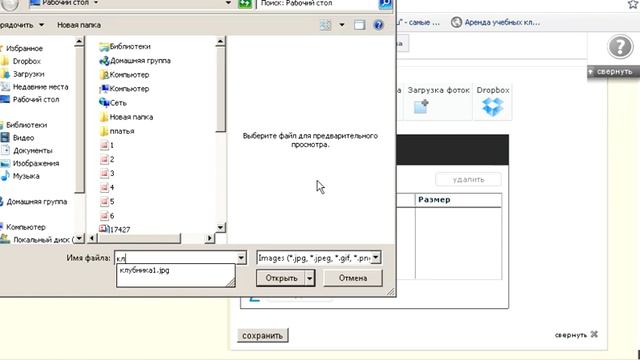
Task: Click the Отмена button
Action: (353, 278)
